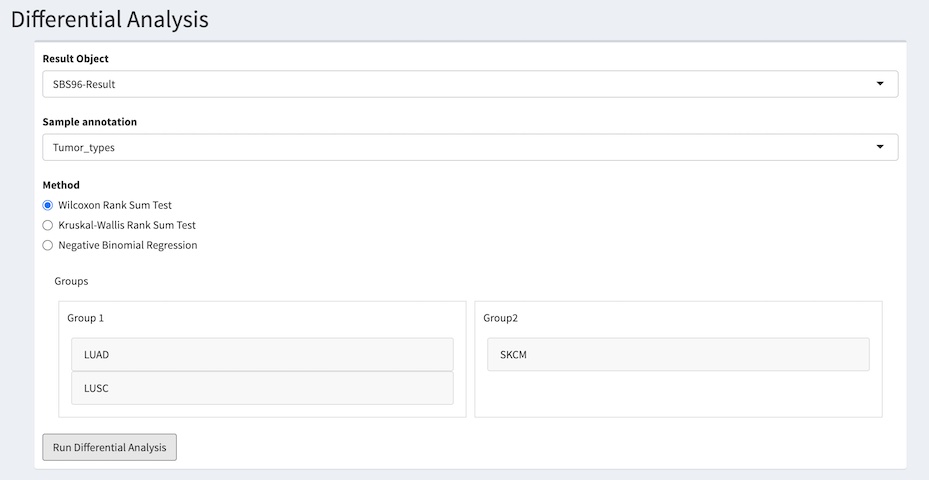
Task: Click the Group2 box title
Action: 501,318
